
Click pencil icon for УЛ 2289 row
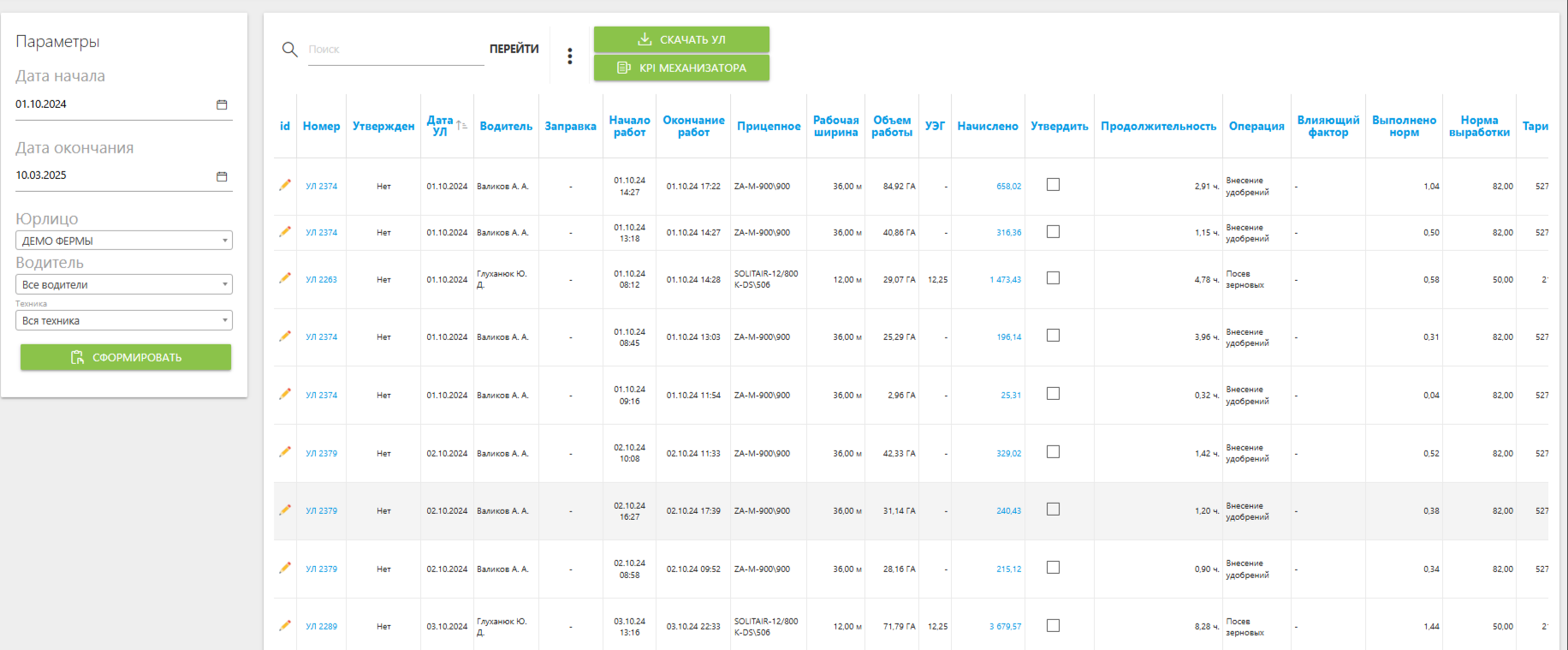tap(285, 626)
